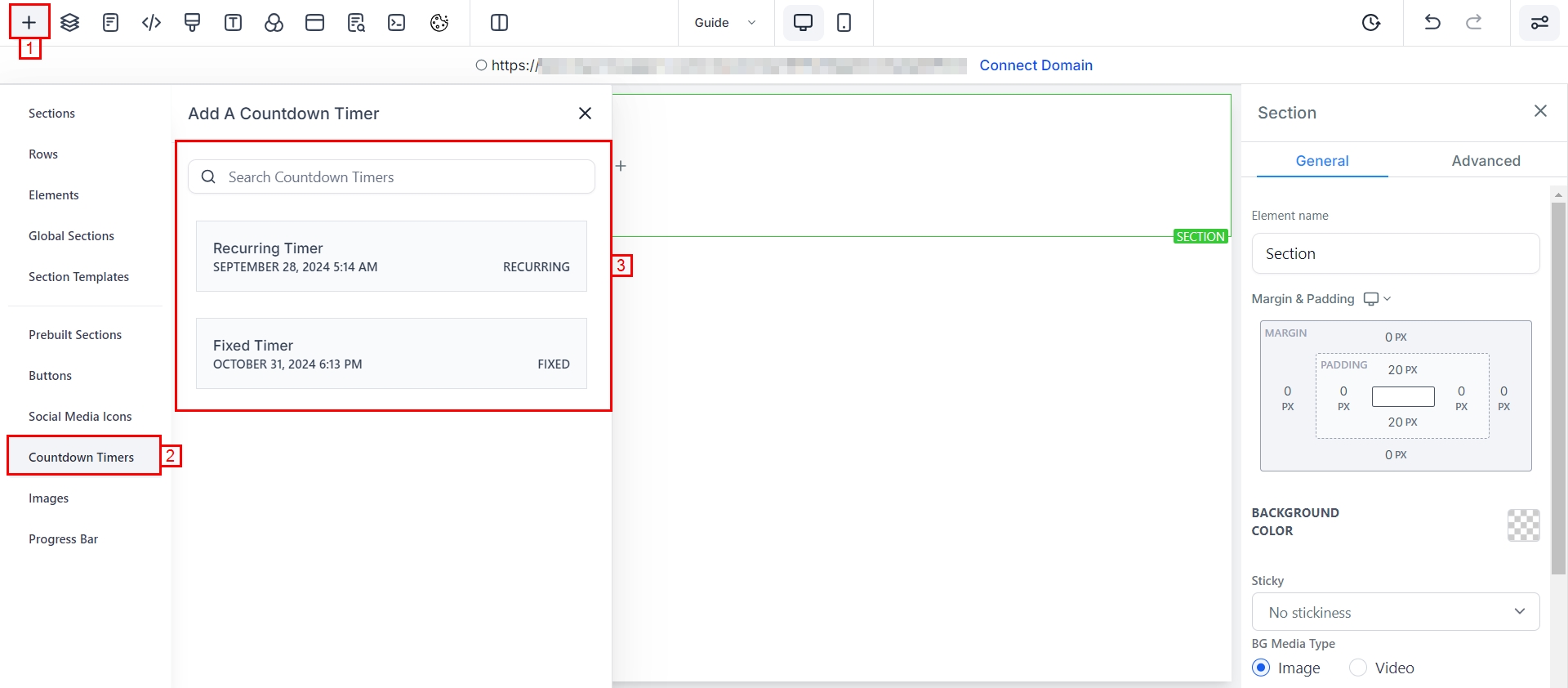Open the typography icon in toolbar
1568x688 pixels.
(233, 23)
